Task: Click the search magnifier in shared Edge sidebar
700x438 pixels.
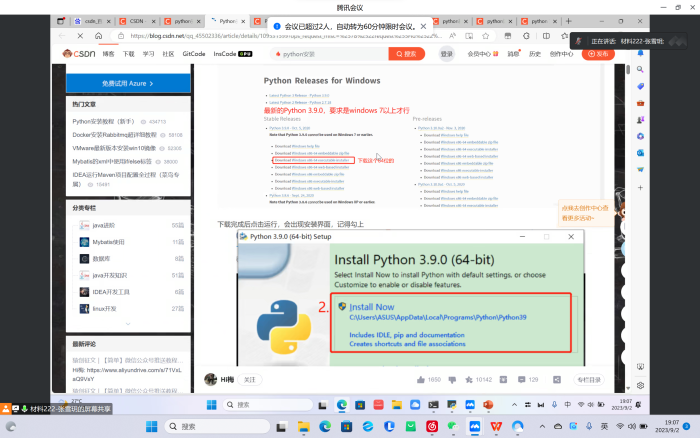Action: (x=640, y=70)
